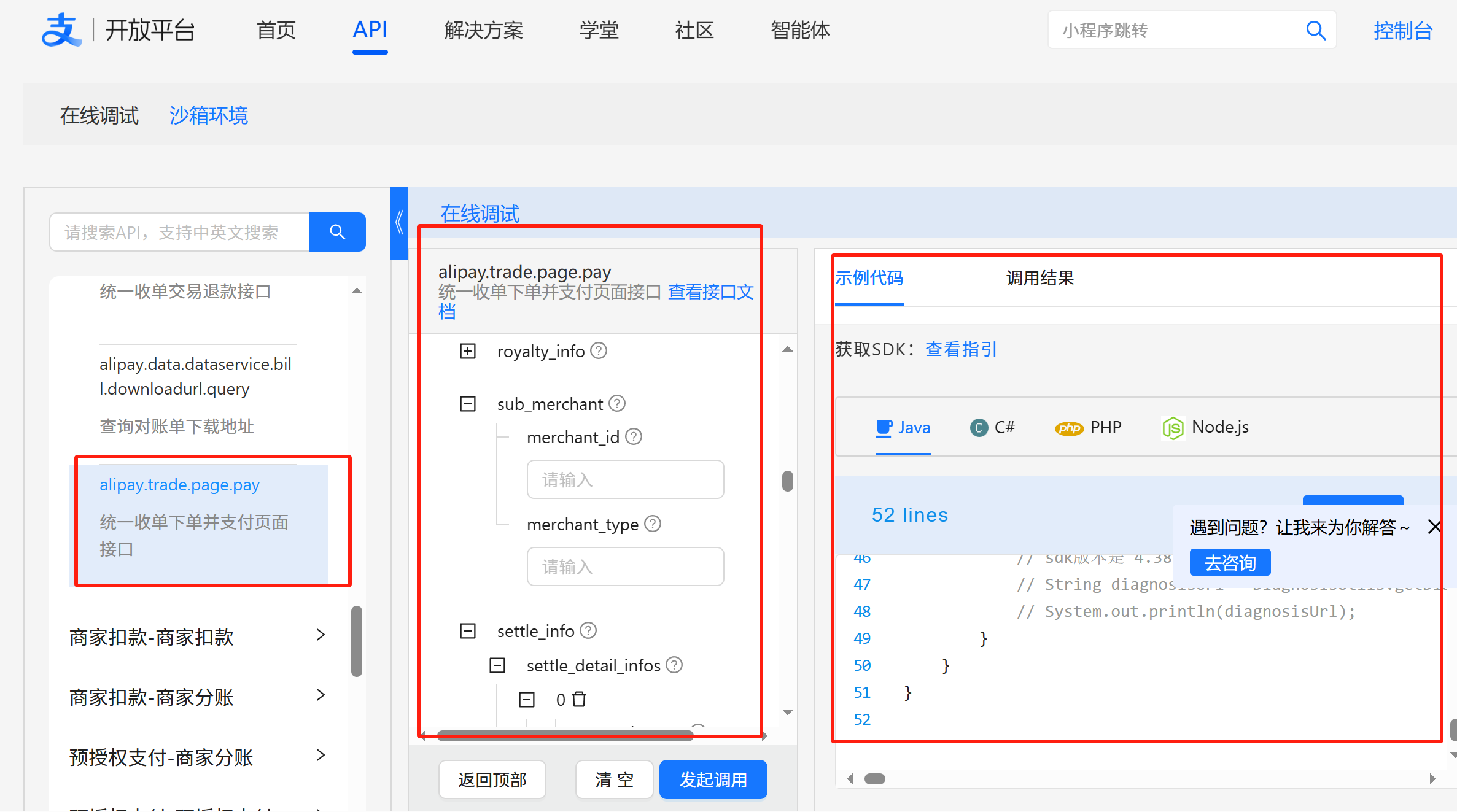Close the help chat popup

(1434, 527)
